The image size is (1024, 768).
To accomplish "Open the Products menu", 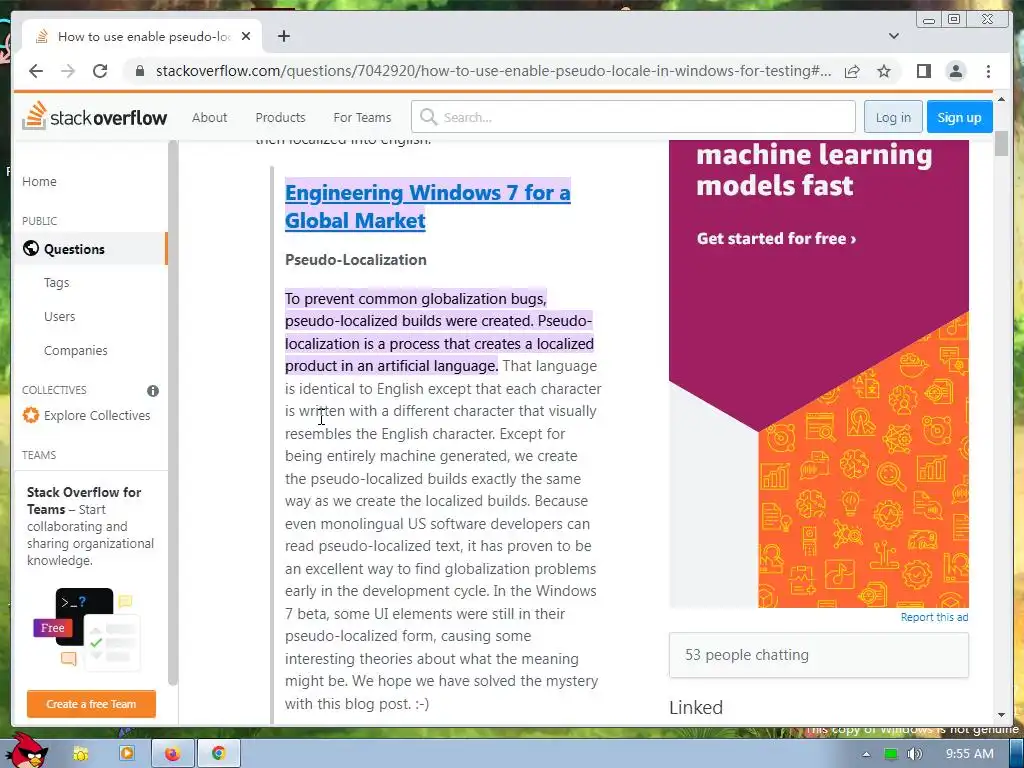I will 280,118.
